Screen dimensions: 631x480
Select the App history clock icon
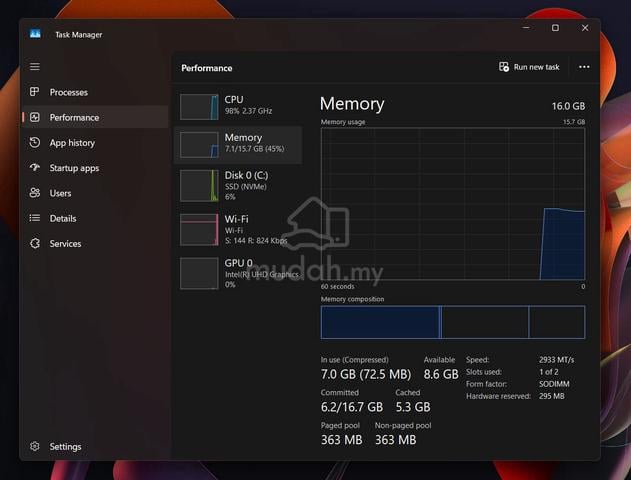coord(35,142)
